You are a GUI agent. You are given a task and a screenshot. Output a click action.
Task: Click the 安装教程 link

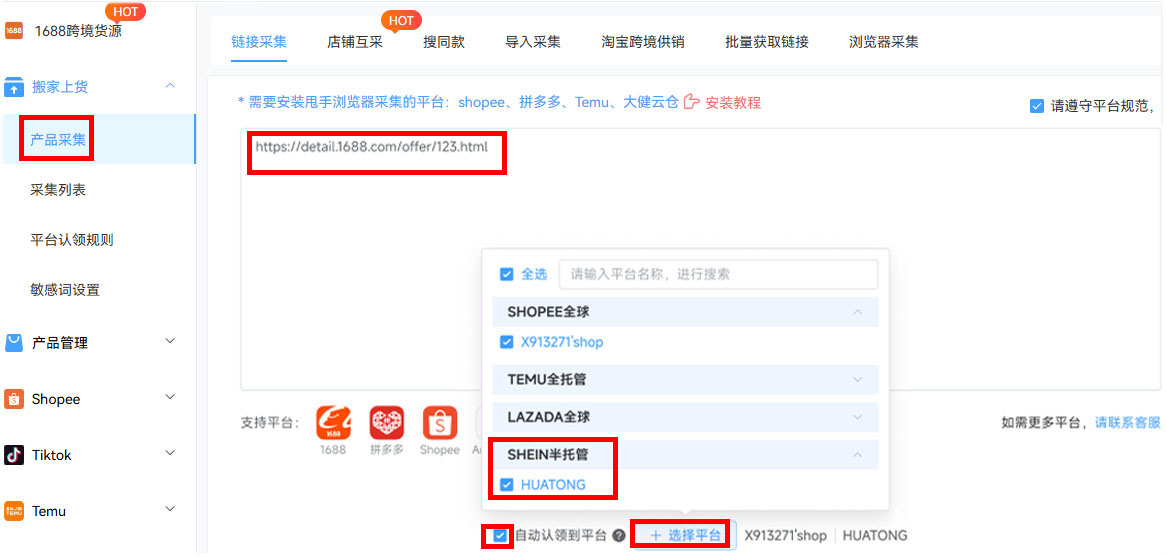click(x=733, y=103)
